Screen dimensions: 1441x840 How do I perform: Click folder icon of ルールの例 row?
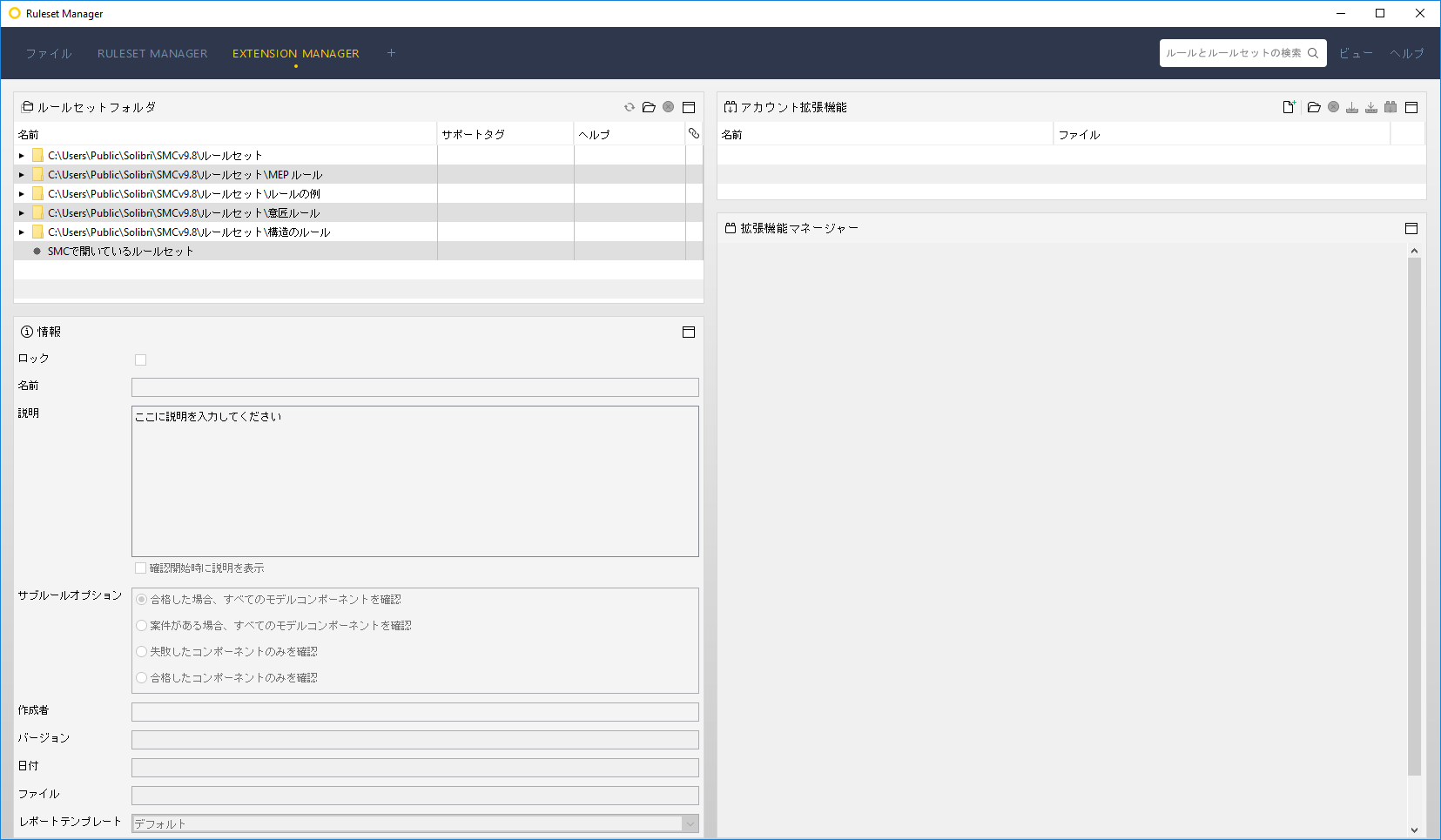coord(37,193)
